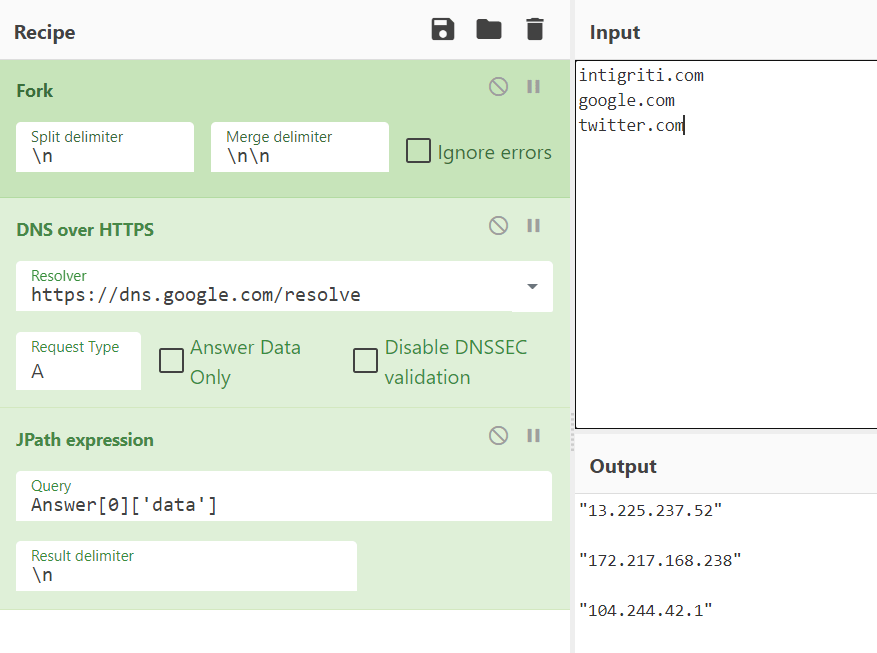Click the Recipe panel heading
This screenshot has height=653, width=877.
click(45, 32)
